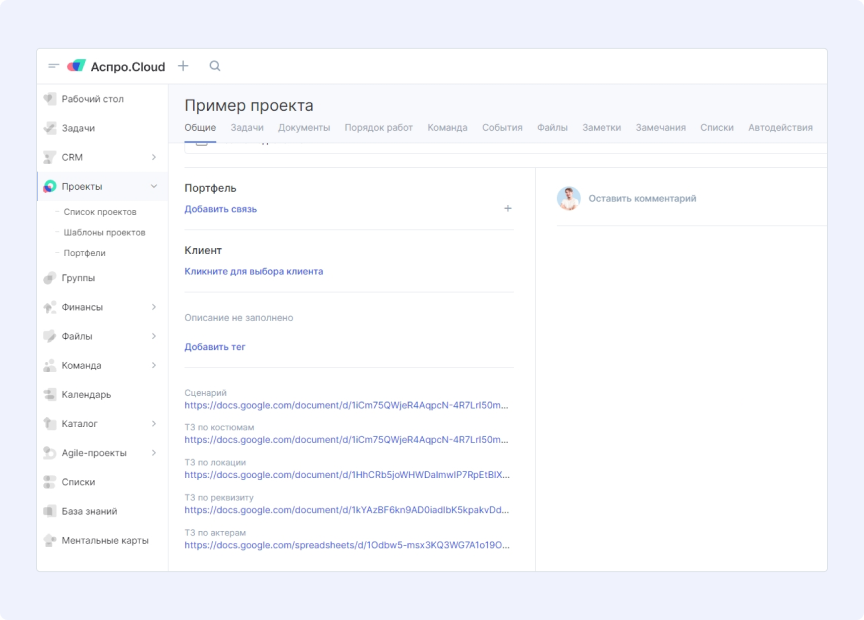Switch to the Автодействия tab
The width and height of the screenshot is (864, 620).
point(780,128)
